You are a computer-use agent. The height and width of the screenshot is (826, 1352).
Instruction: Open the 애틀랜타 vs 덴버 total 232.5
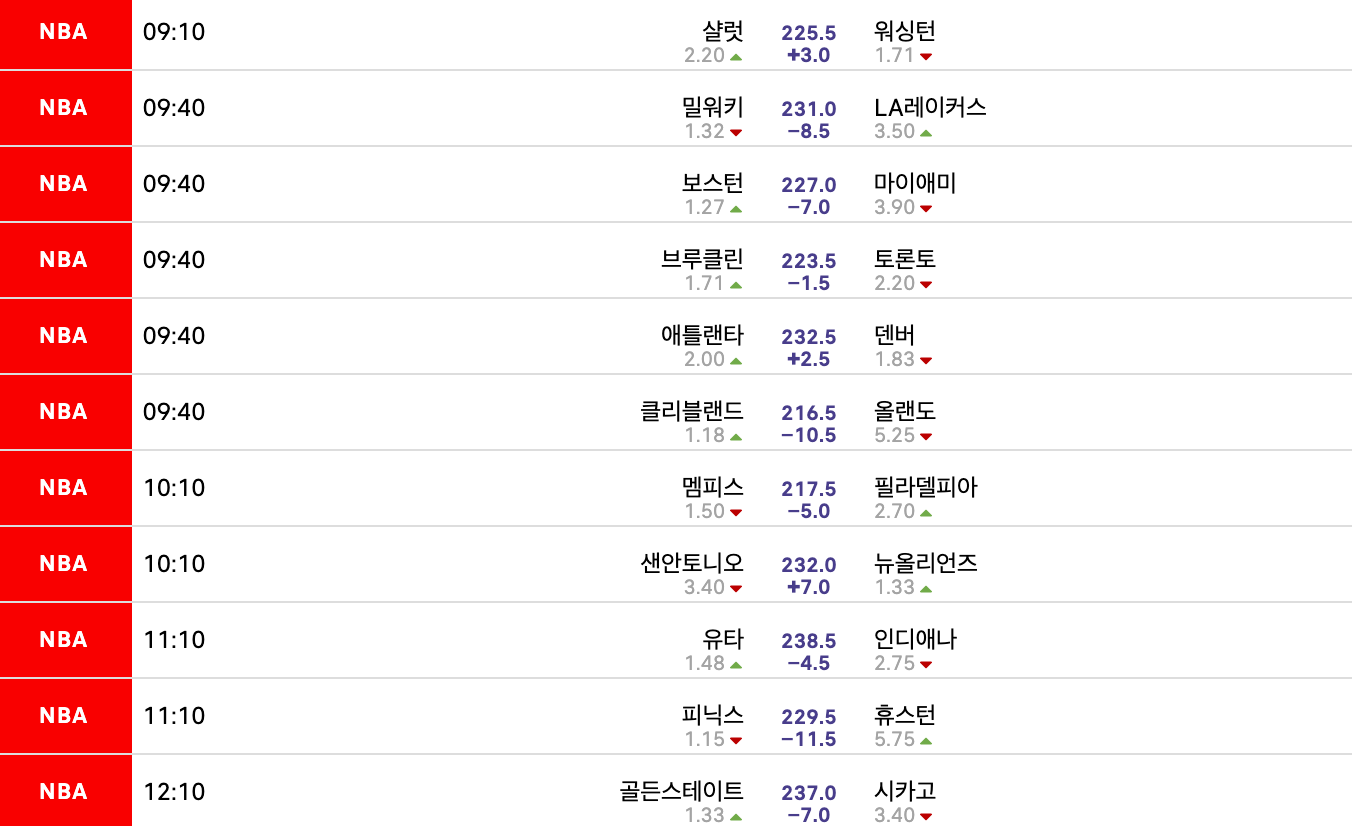tap(809, 337)
